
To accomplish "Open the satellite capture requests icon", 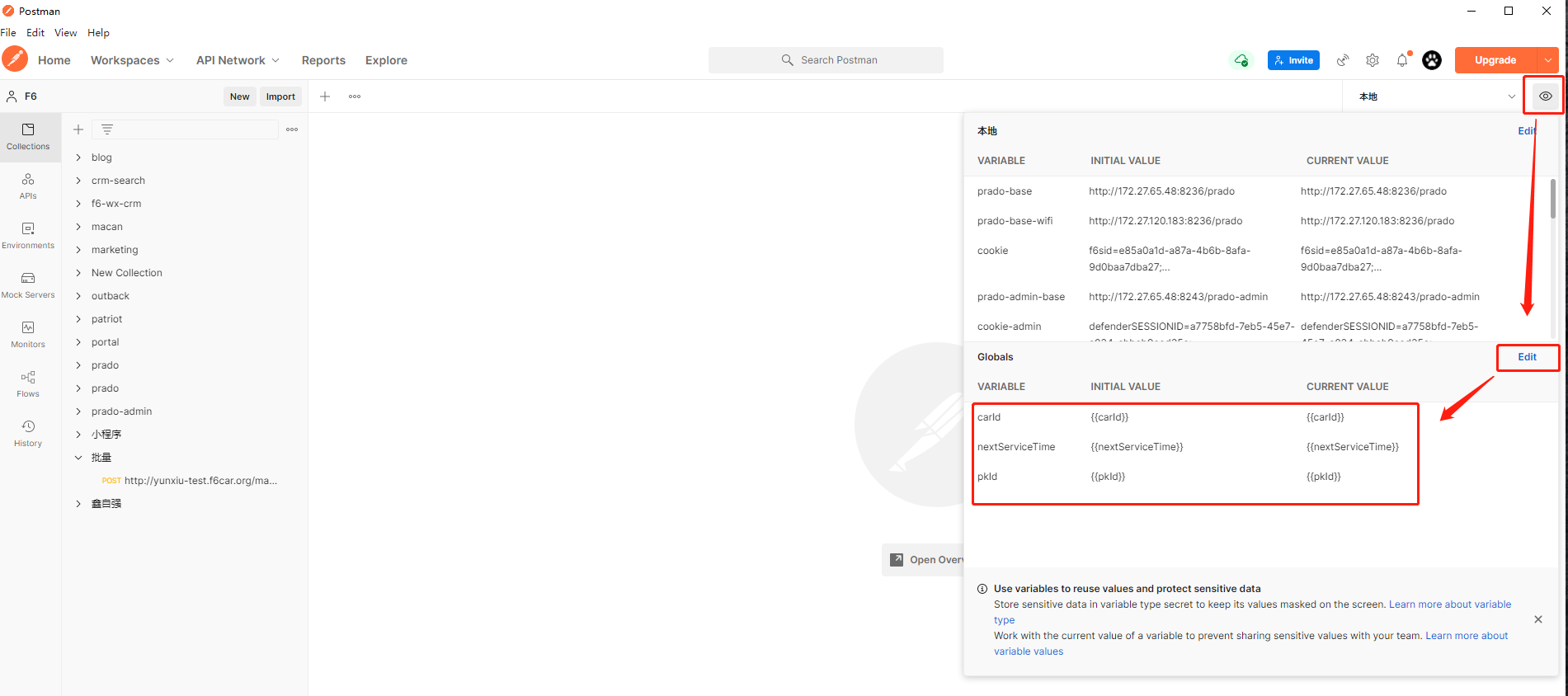I will 1343,60.
